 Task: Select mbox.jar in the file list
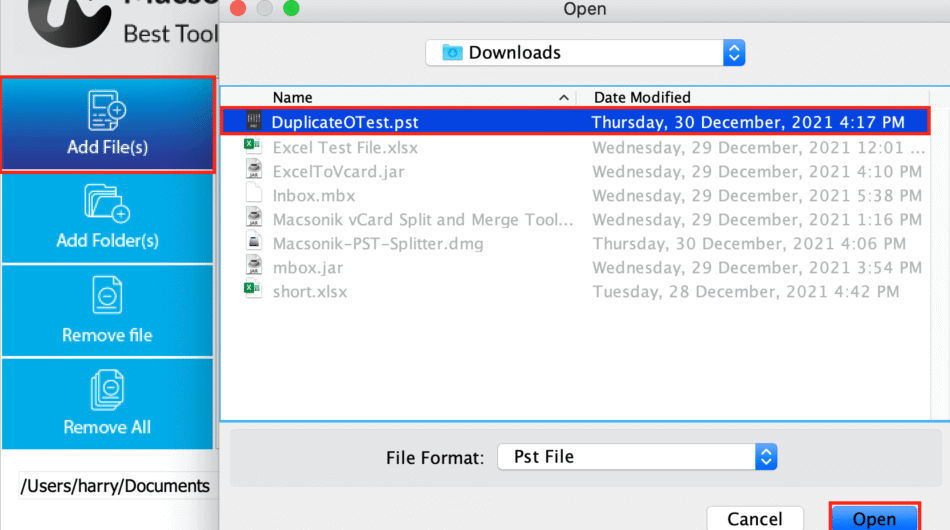coord(308,268)
